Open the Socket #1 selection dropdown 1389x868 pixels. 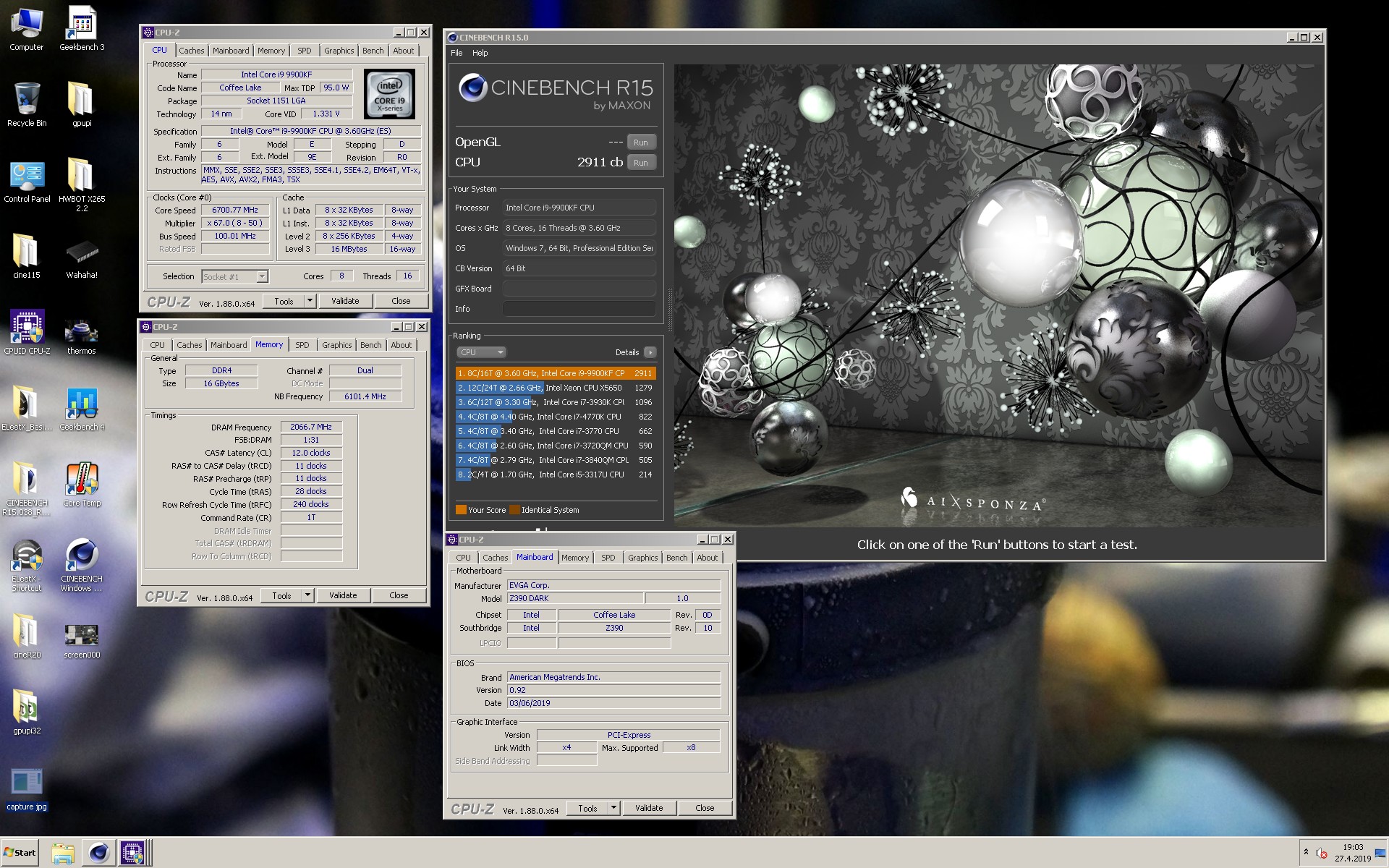tap(234, 277)
